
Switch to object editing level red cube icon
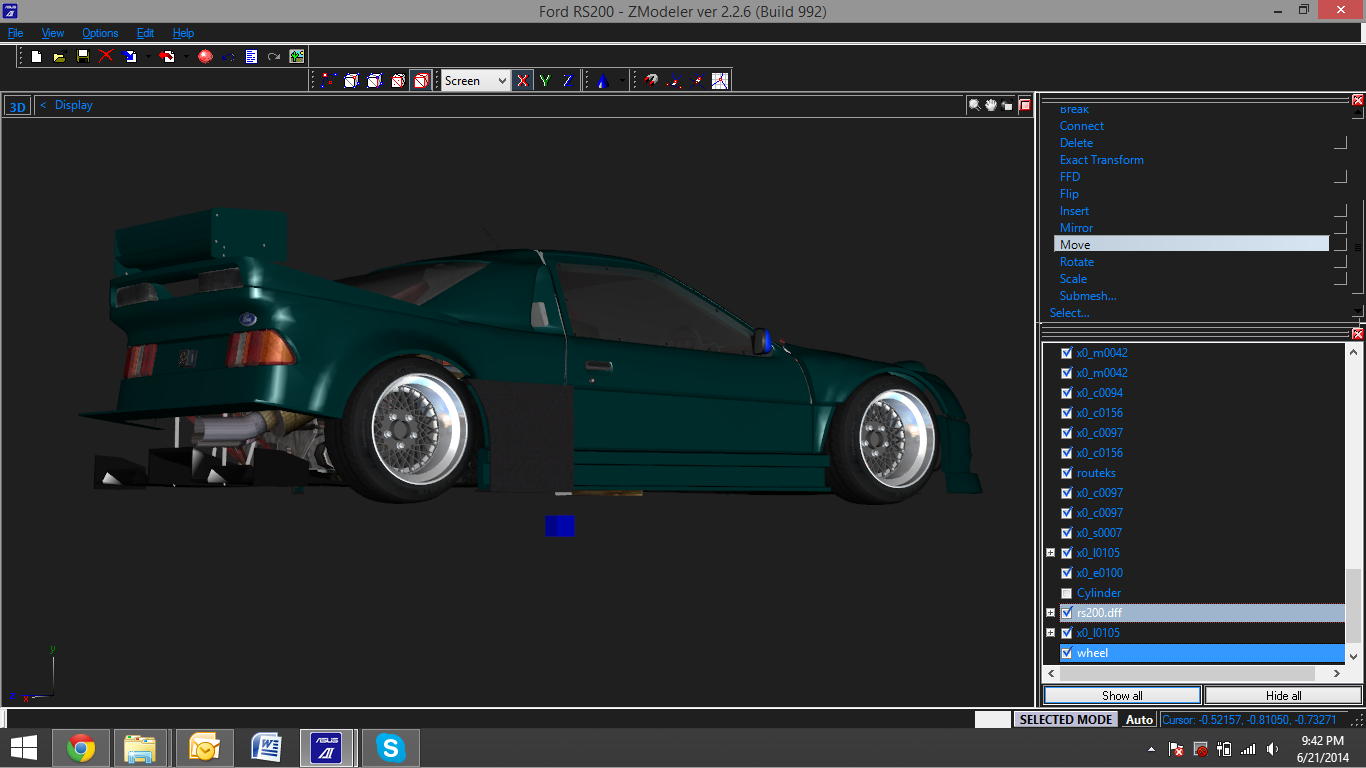pyautogui.click(x=398, y=80)
